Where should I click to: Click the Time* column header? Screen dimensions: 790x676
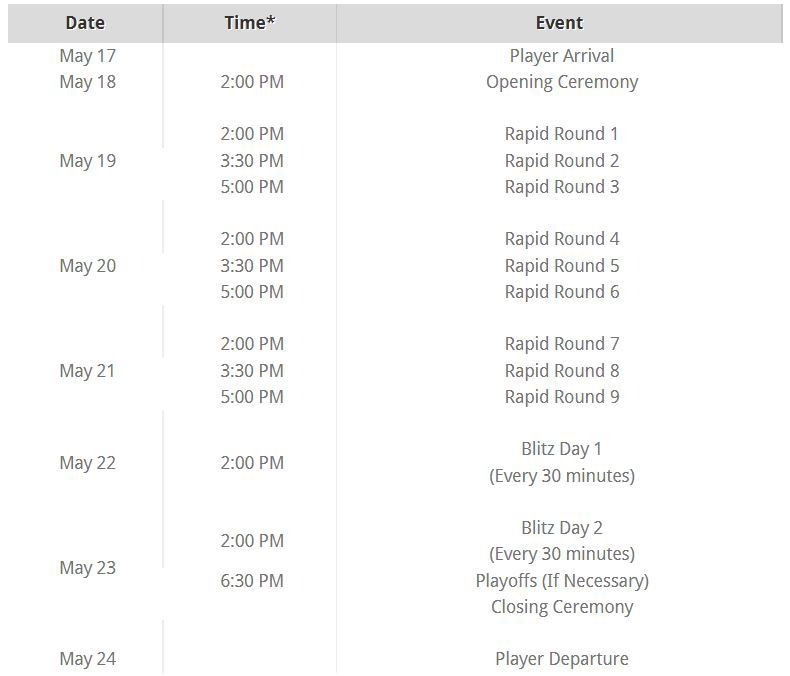coord(250,23)
